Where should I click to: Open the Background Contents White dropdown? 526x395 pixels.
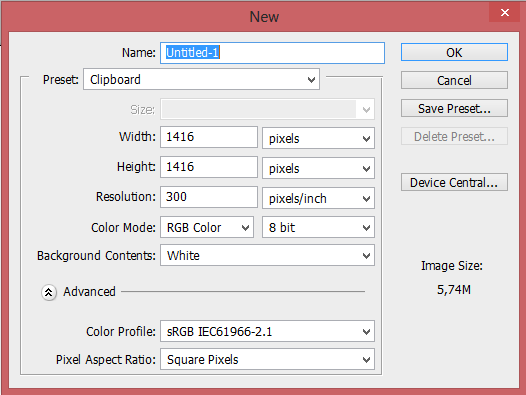pyautogui.click(x=267, y=255)
